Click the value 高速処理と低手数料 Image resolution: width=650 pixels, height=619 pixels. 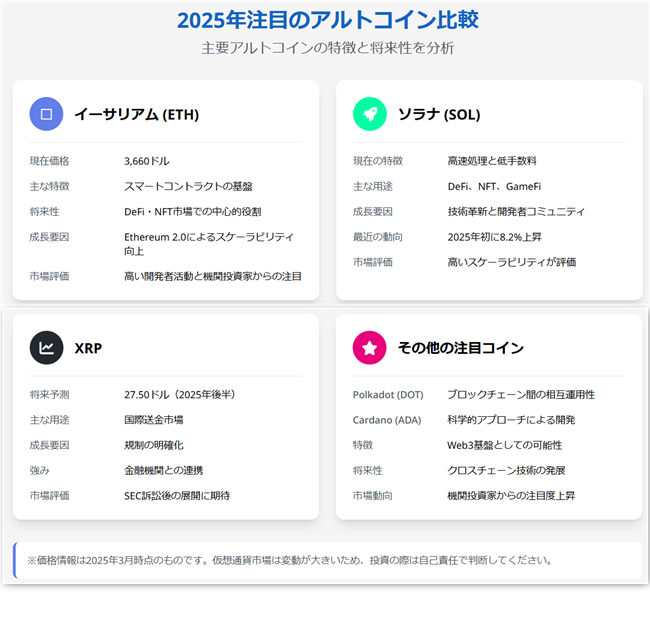pyautogui.click(x=492, y=161)
